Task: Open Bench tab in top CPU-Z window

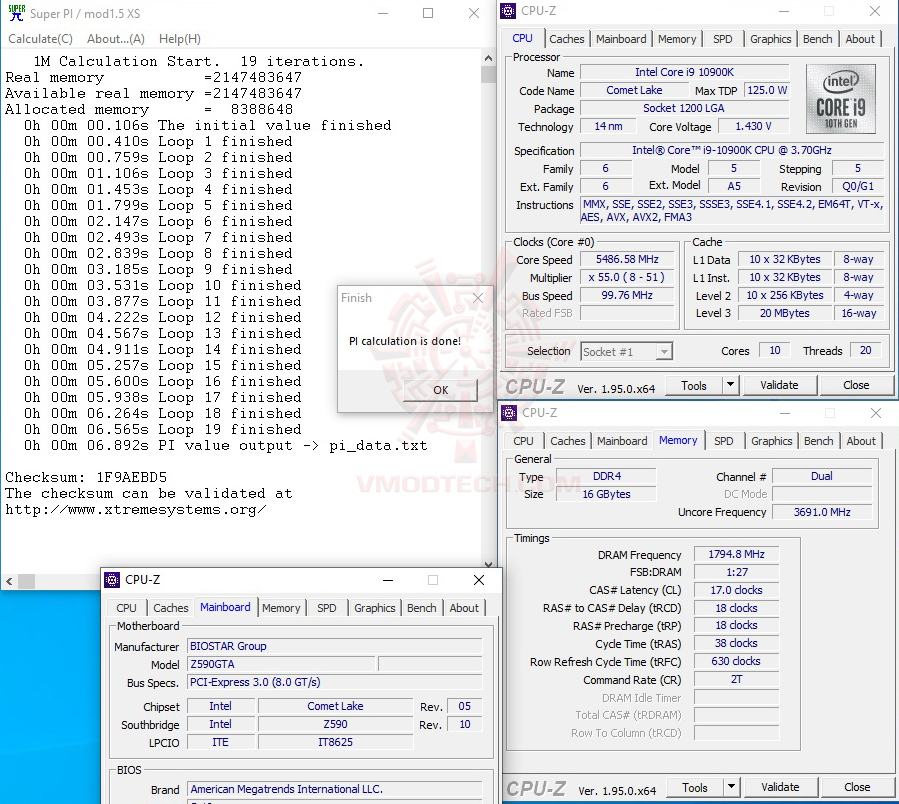Action: click(818, 39)
